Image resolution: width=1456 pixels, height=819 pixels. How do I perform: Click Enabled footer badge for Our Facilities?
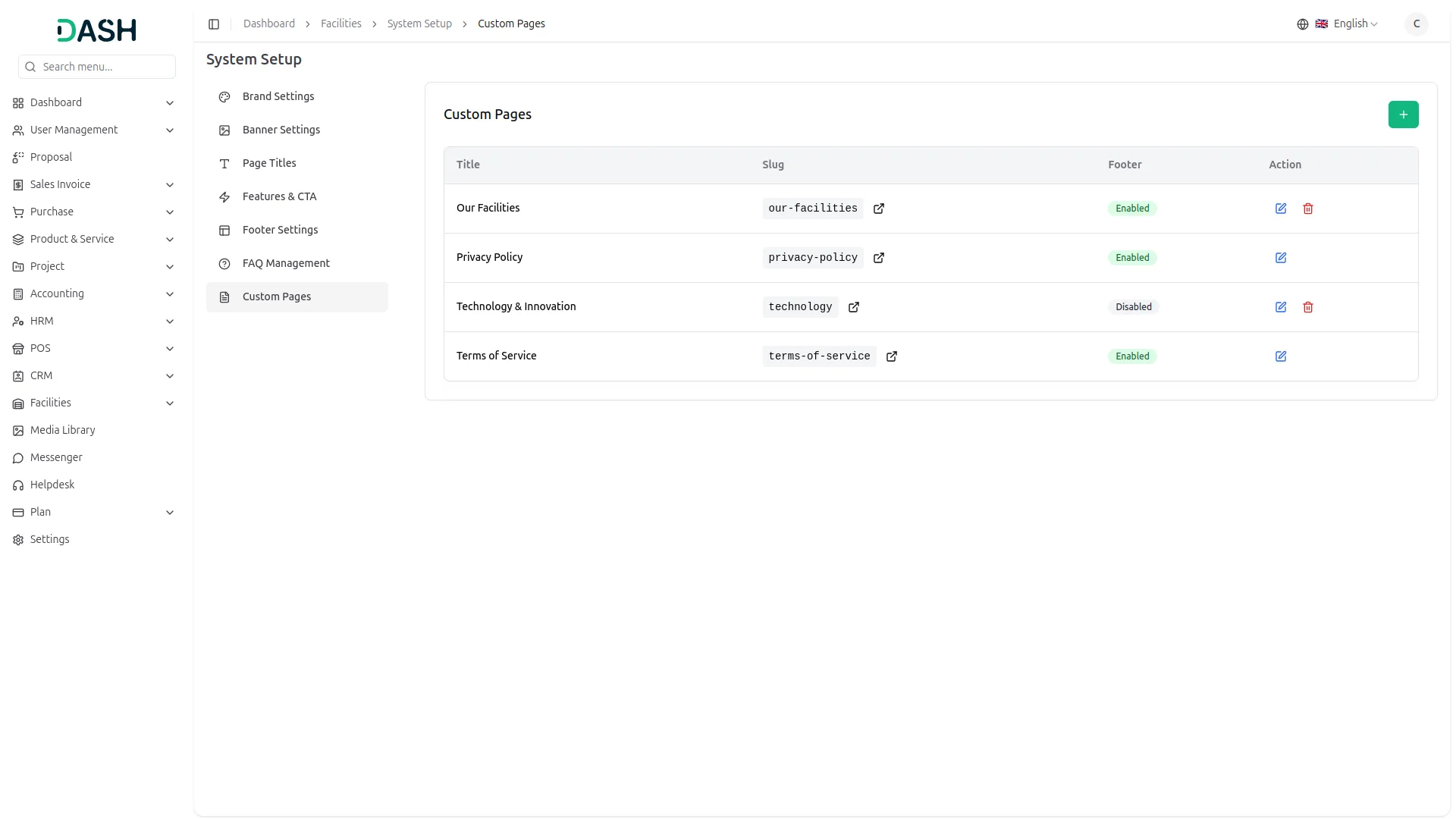tap(1132, 209)
